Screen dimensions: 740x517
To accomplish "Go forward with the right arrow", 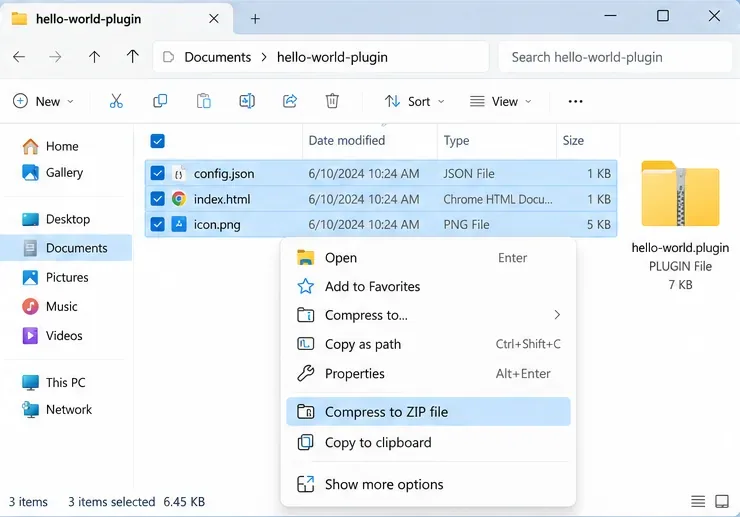I will (55, 57).
